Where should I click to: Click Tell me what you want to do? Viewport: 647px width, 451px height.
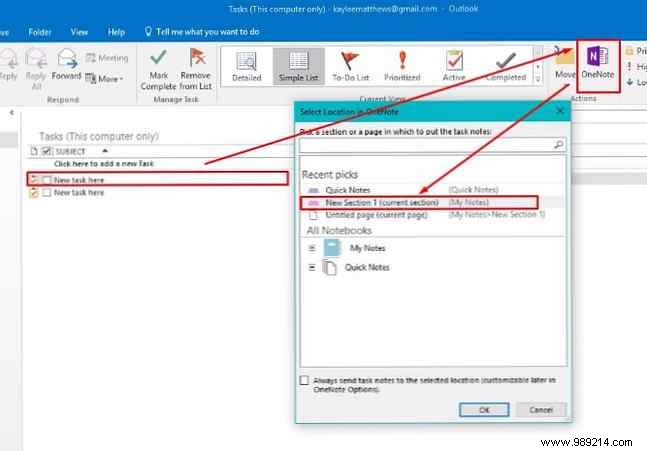[202, 32]
